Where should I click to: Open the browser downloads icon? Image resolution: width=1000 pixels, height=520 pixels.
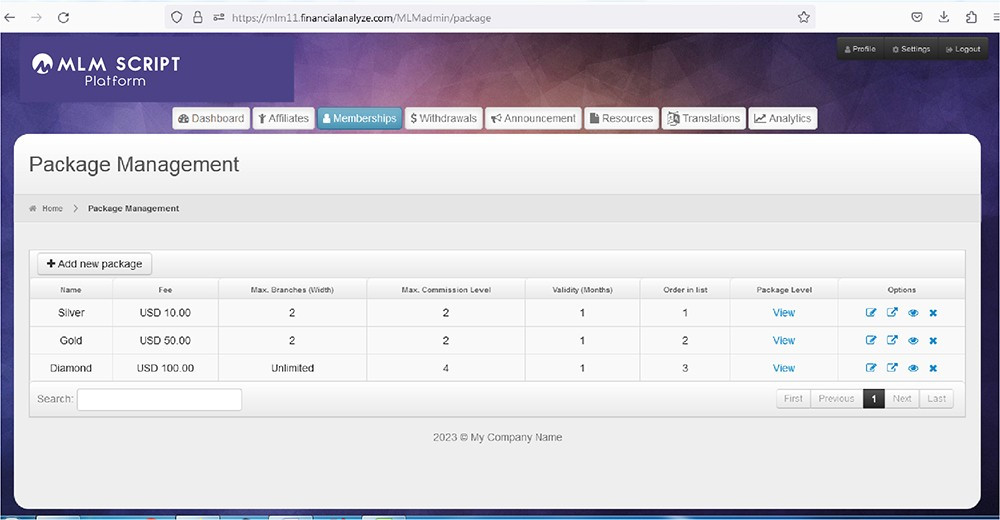pyautogui.click(x=944, y=17)
